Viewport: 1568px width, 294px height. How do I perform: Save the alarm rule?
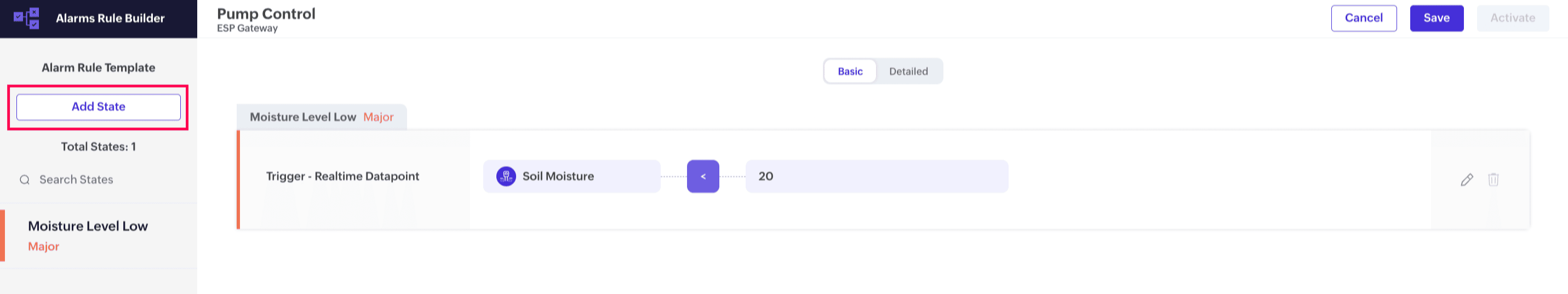[1436, 18]
